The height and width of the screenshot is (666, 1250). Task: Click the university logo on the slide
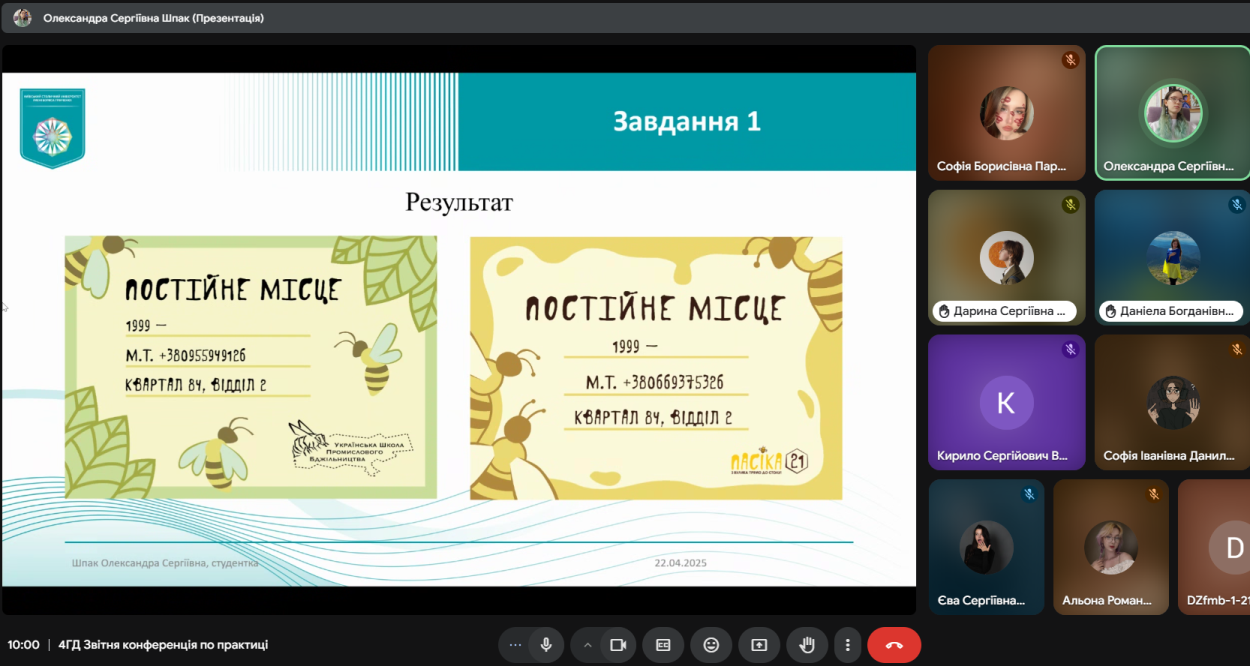(53, 128)
